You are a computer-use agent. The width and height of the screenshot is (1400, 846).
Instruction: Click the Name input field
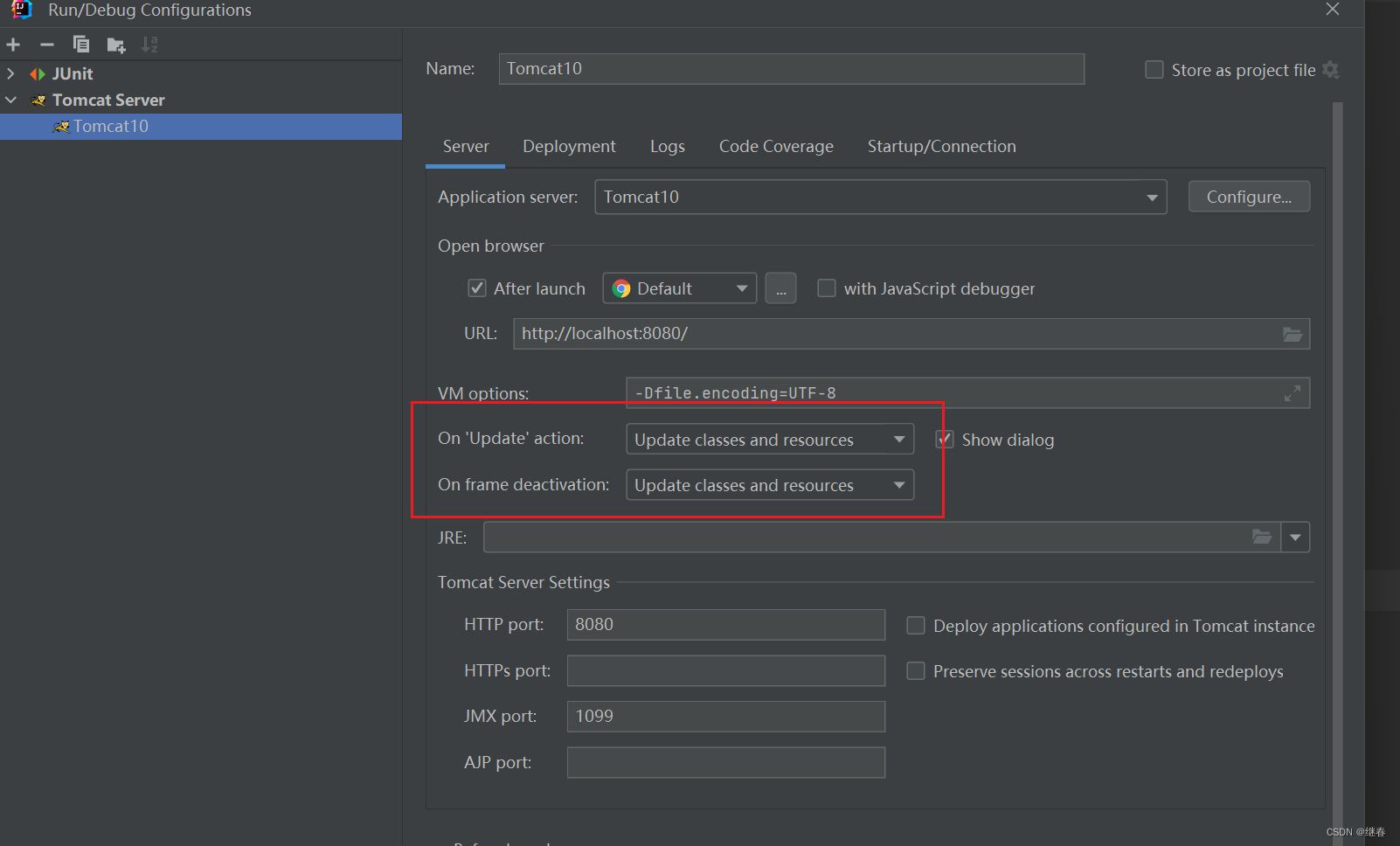pos(792,69)
